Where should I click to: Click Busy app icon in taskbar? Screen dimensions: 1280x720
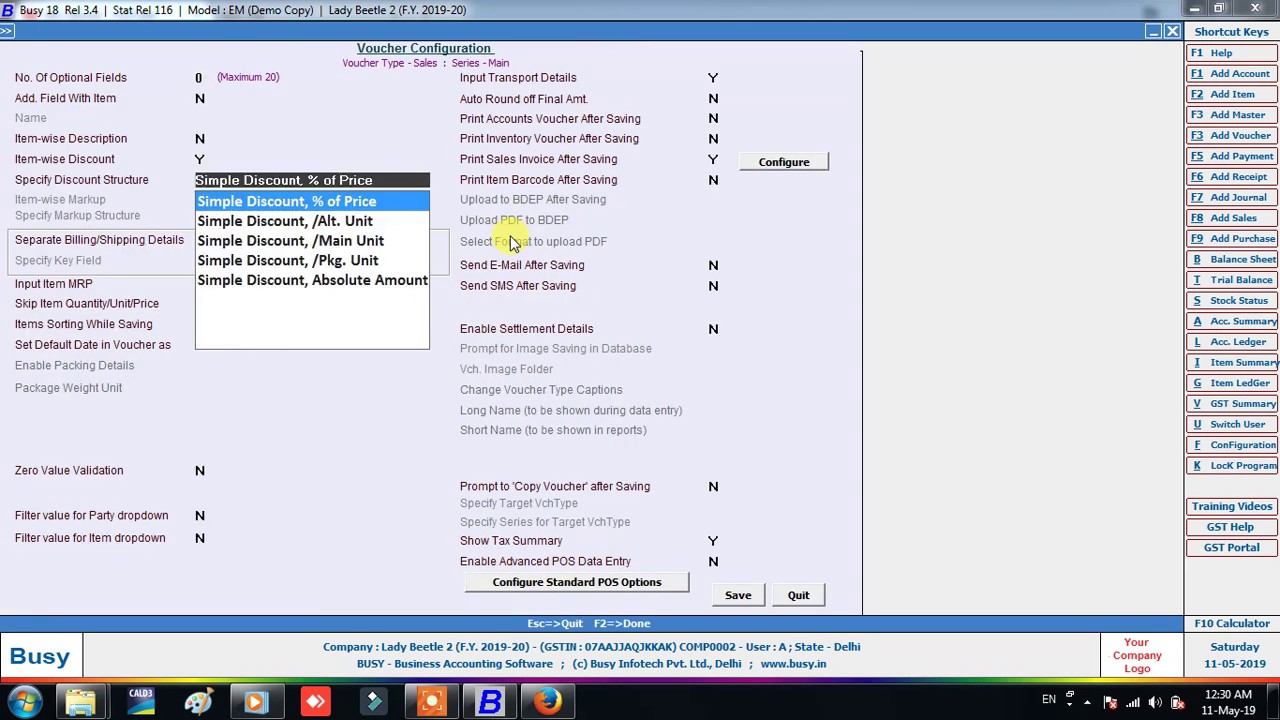point(489,701)
